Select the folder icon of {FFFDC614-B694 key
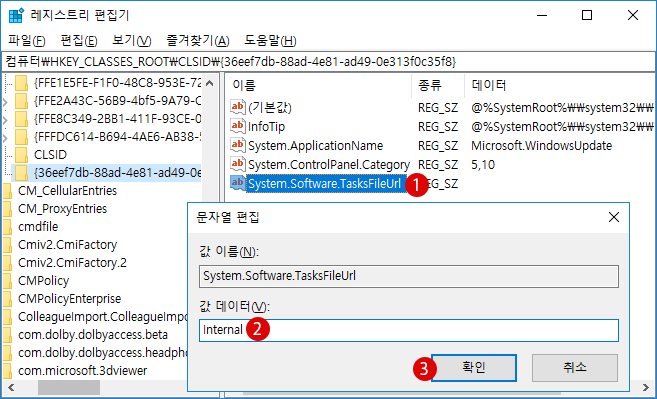Image resolution: width=657 pixels, height=399 pixels. coord(21,137)
